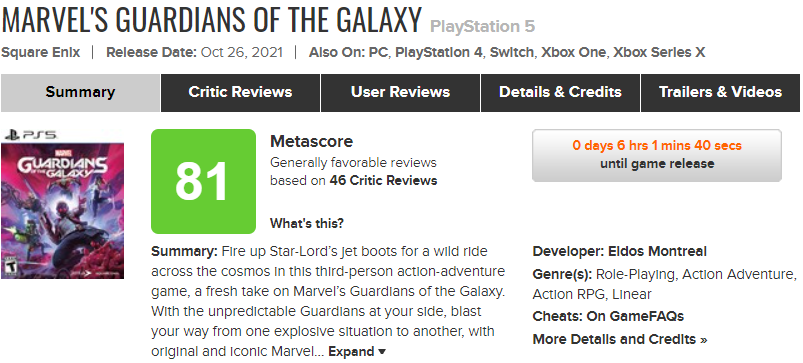Image resolution: width=803 pixels, height=363 pixels.
Task: Select the Details & Credits tab
Action: 560,92
